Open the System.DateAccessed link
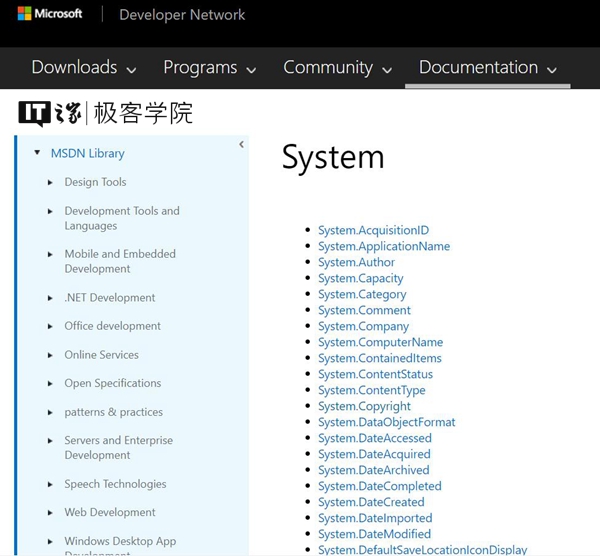The image size is (600, 556). pos(375,438)
